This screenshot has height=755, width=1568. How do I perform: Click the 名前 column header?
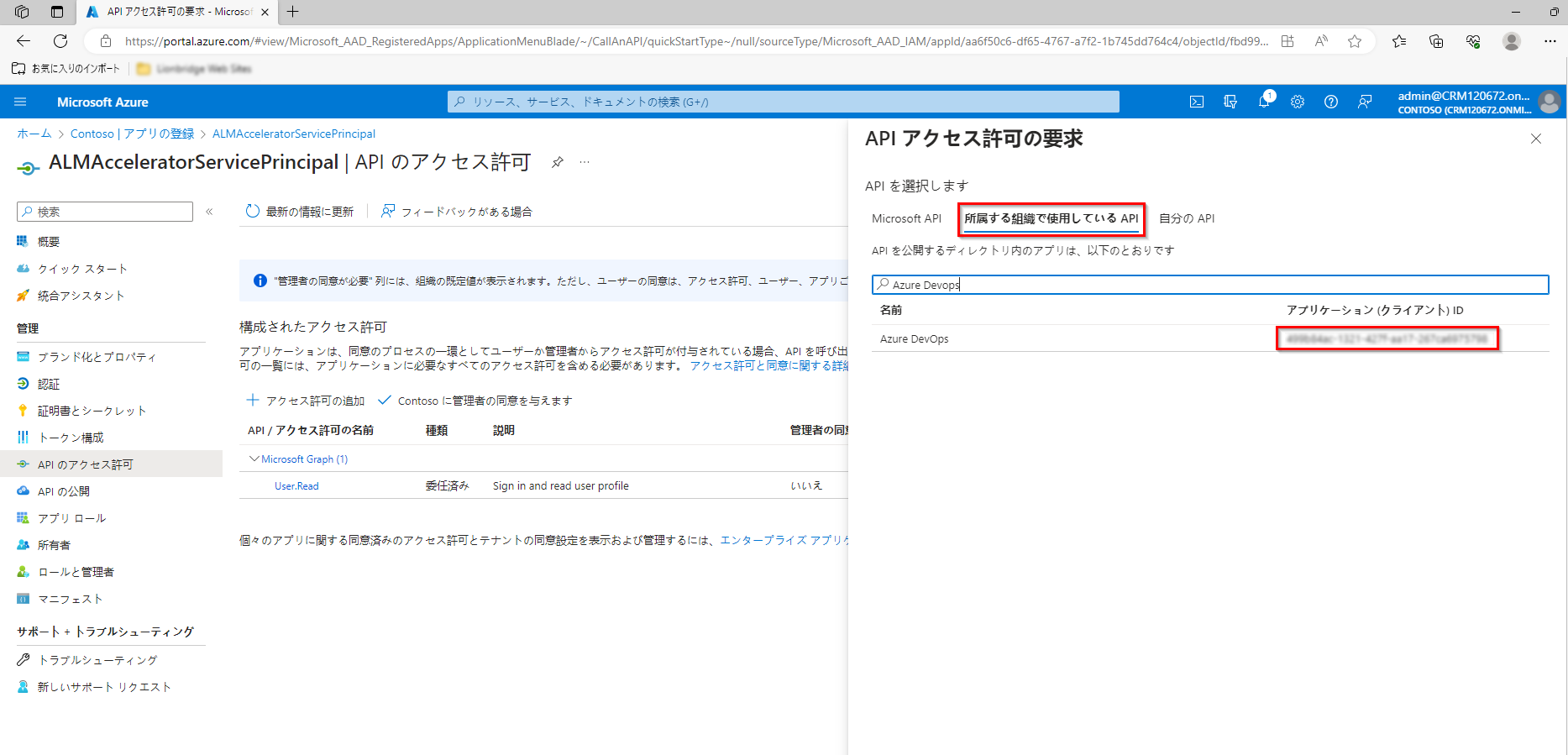(x=891, y=310)
